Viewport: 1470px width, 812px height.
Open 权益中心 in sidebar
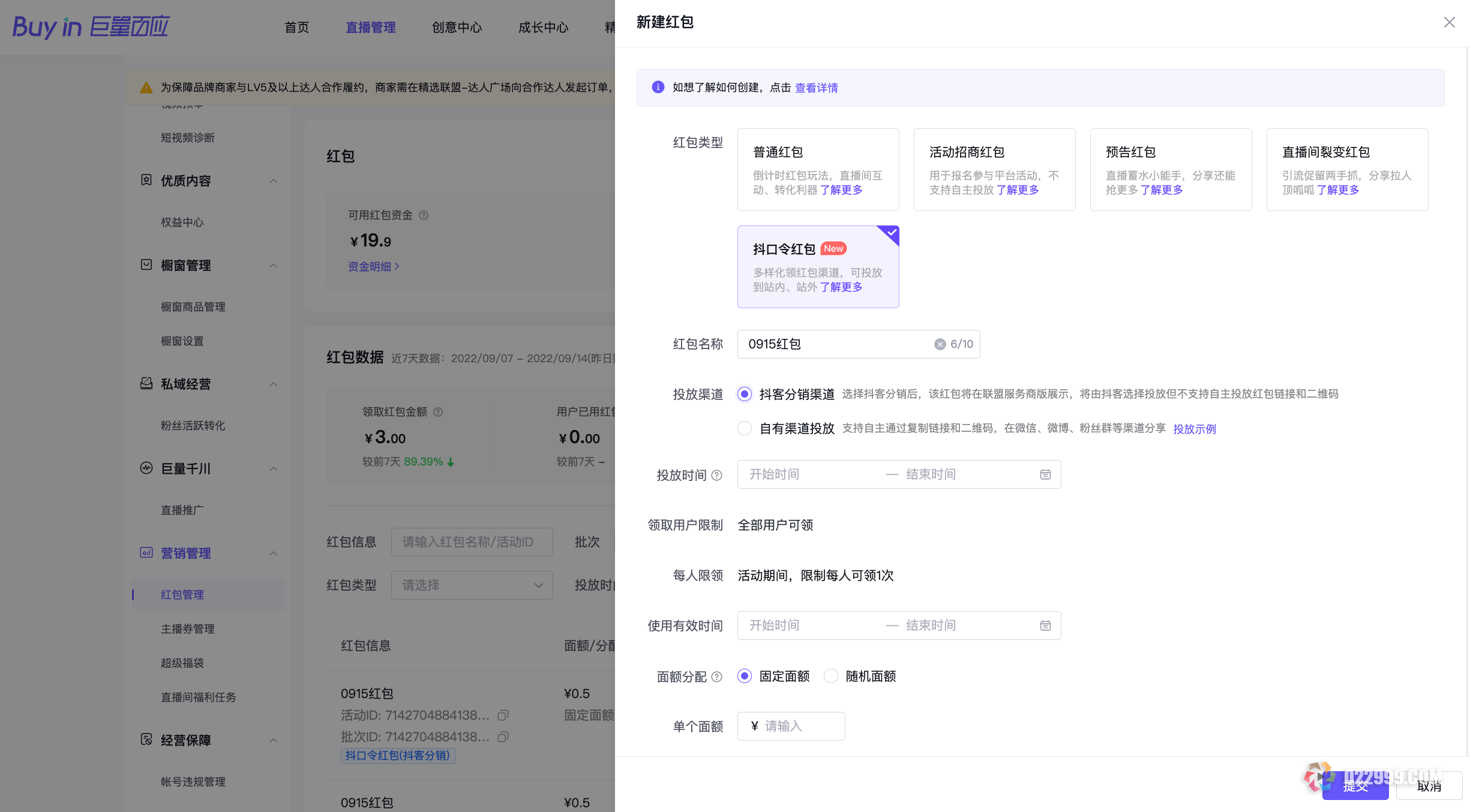point(182,222)
